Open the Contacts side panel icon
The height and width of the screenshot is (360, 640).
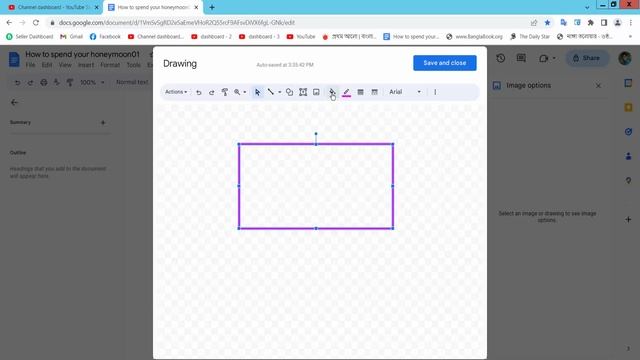point(628,156)
